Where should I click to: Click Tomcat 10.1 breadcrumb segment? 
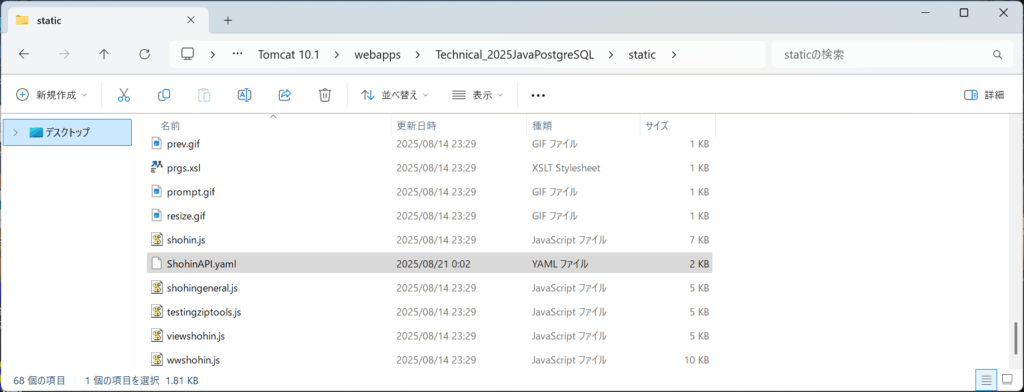[x=288, y=54]
